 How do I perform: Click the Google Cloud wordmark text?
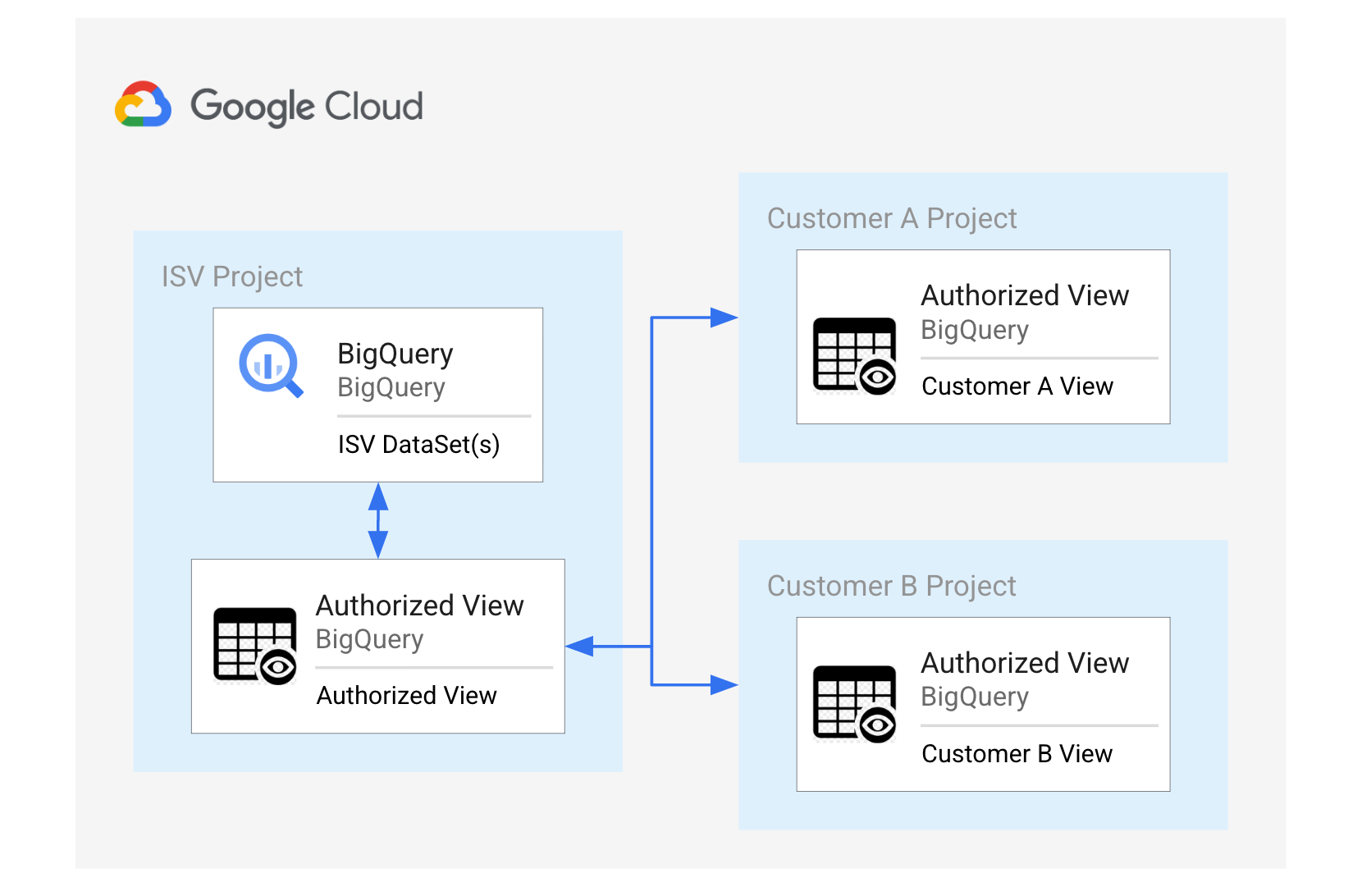coord(307,107)
